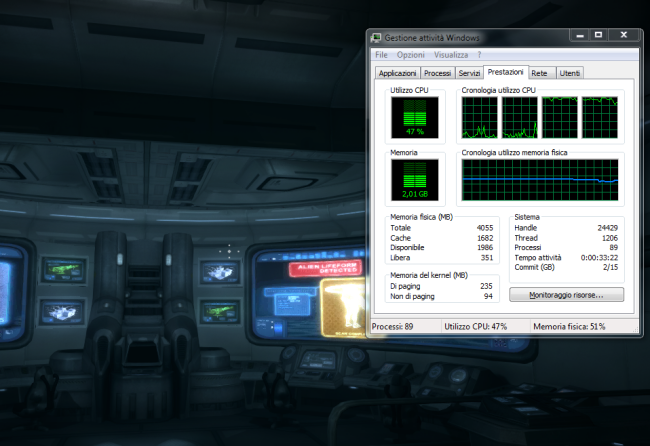Click the Monitoraggio risorse button
This screenshot has height=446, width=650.
point(566,295)
